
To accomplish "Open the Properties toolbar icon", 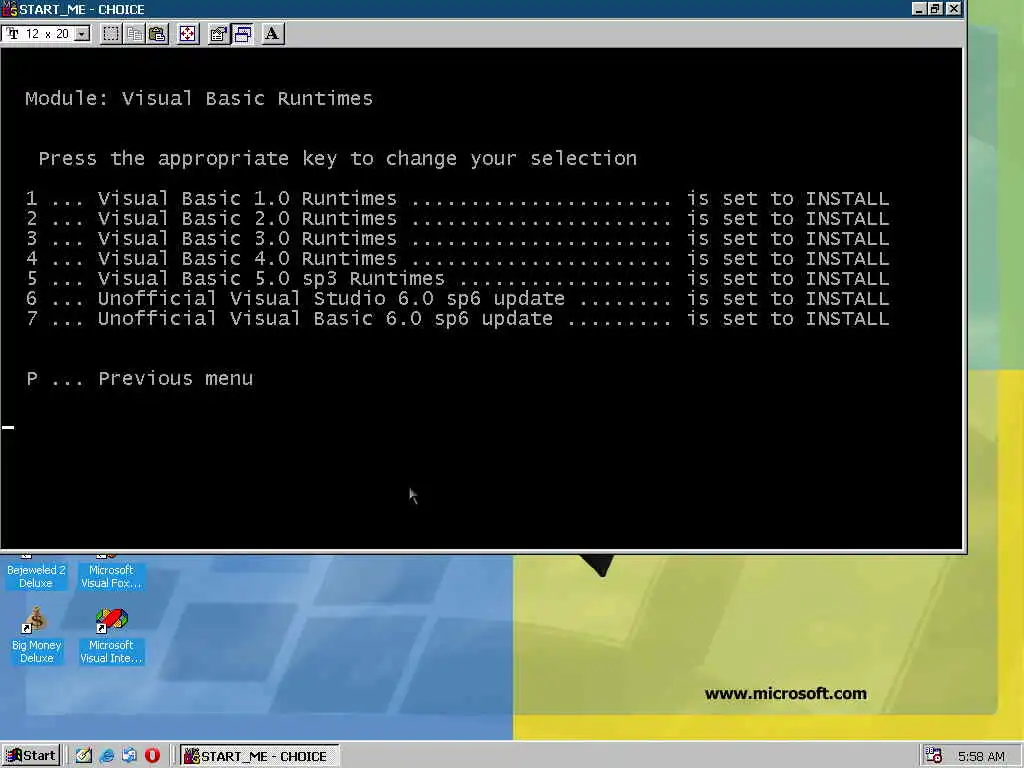I will click(218, 34).
